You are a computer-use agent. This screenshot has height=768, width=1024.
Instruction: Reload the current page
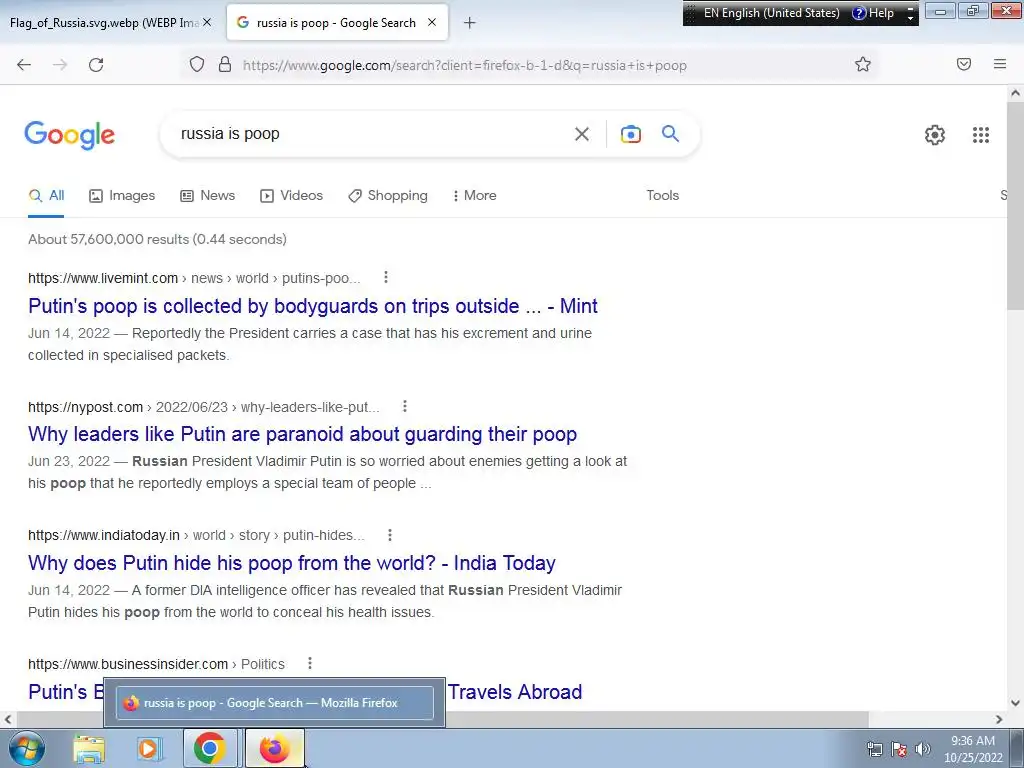[x=96, y=65]
